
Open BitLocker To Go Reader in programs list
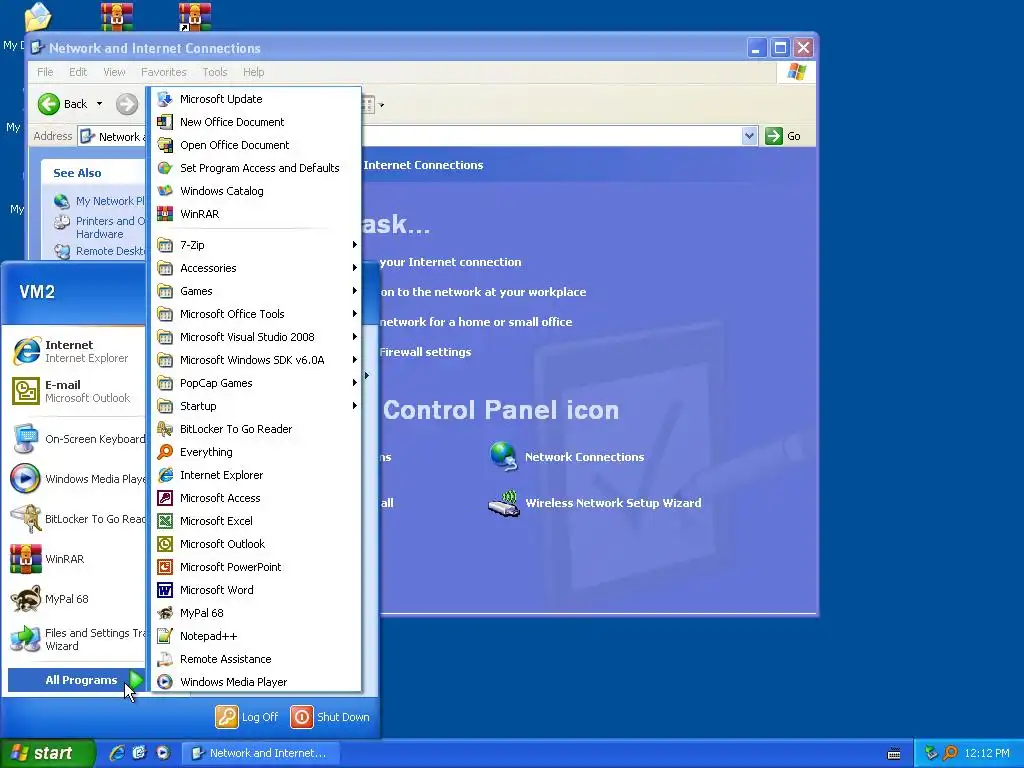click(x=257, y=429)
